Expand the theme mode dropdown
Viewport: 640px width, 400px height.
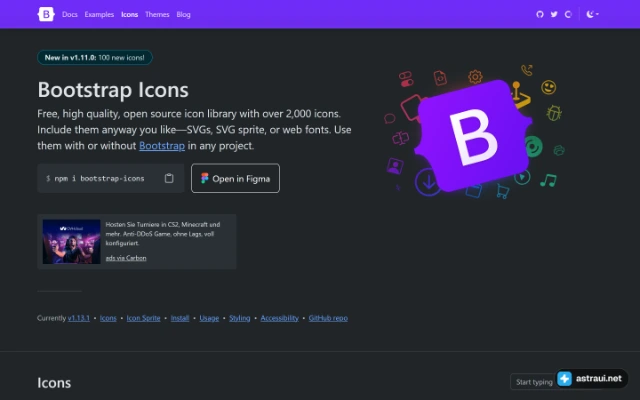592,14
